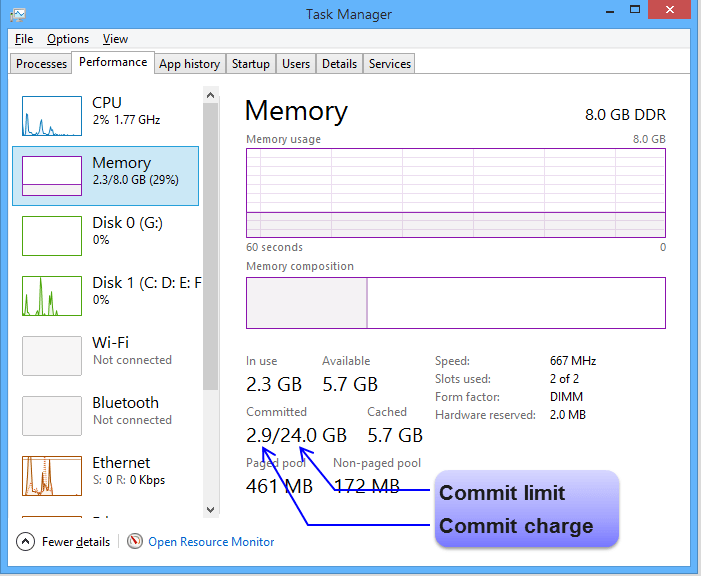The image size is (701, 576).
Task: Collapse view with Fewer details chevron icon
Action: 25,542
